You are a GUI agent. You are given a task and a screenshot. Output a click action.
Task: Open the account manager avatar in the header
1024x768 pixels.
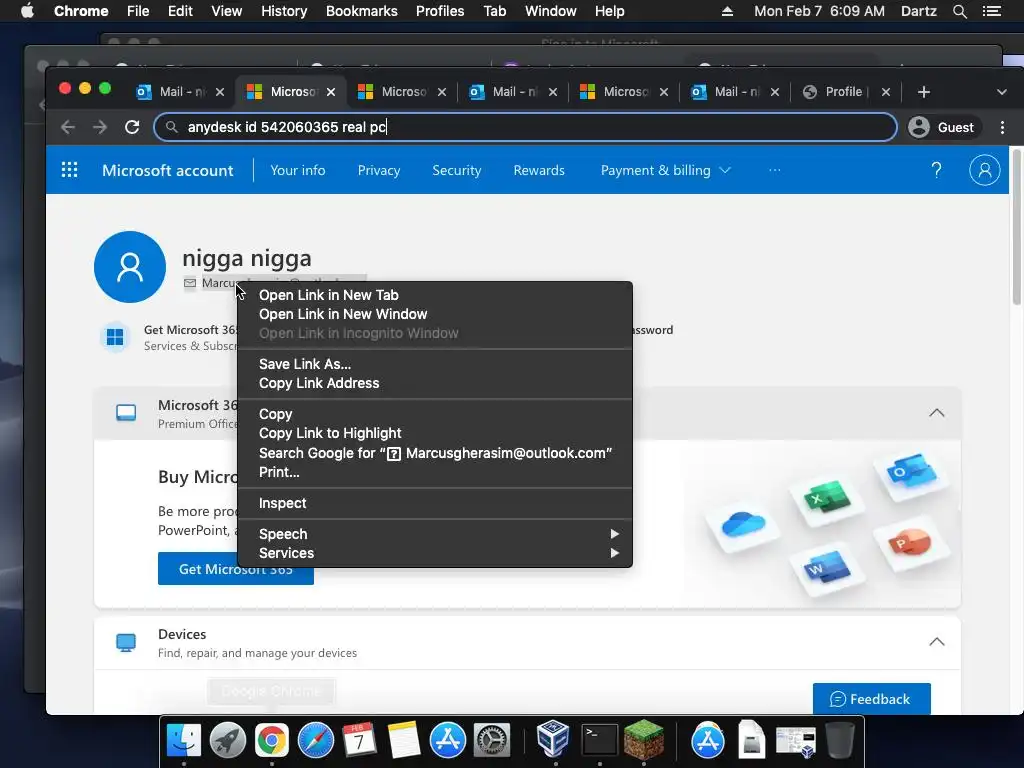click(984, 170)
